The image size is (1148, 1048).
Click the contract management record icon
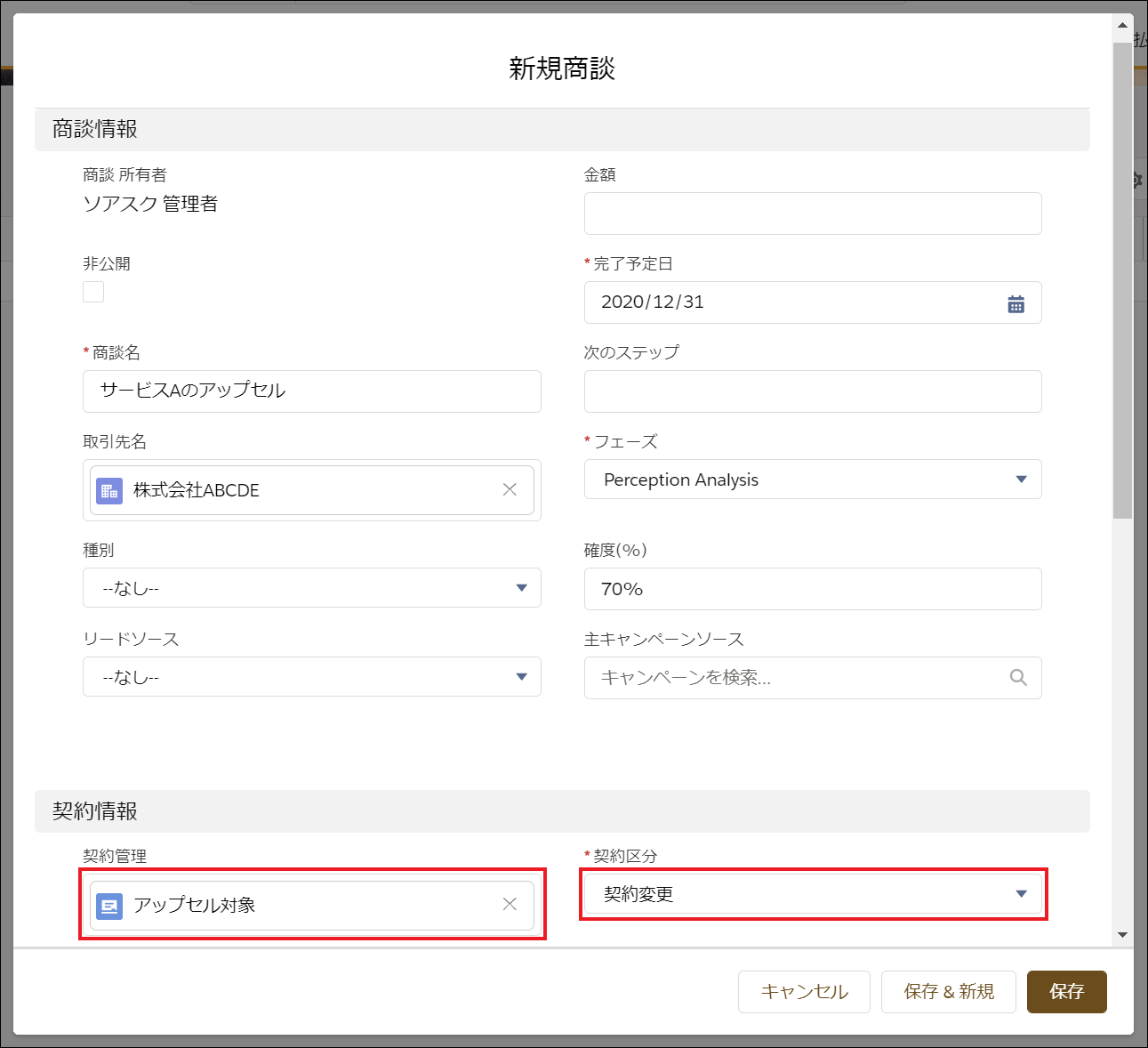point(109,906)
